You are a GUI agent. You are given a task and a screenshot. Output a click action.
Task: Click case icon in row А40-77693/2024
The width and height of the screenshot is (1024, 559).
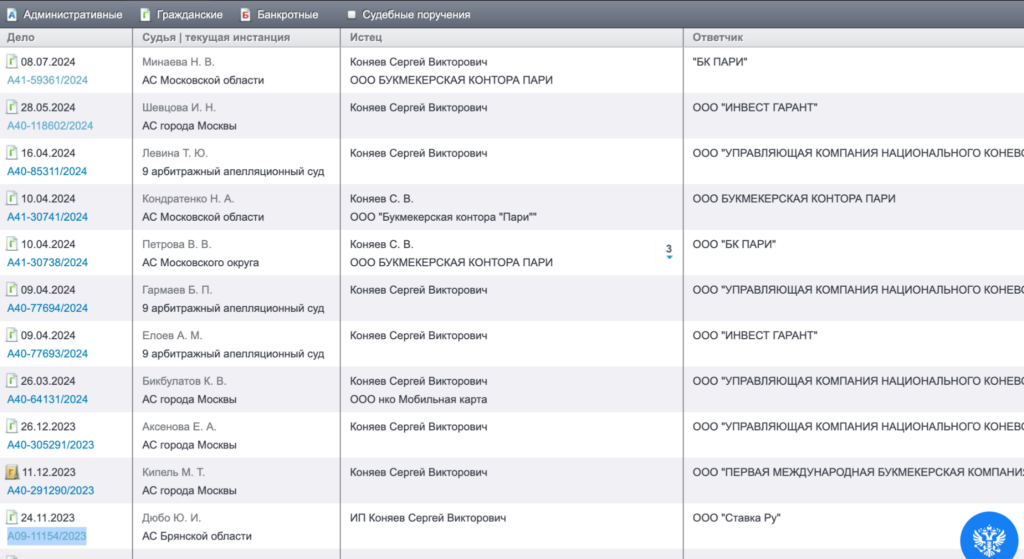pos(12,335)
